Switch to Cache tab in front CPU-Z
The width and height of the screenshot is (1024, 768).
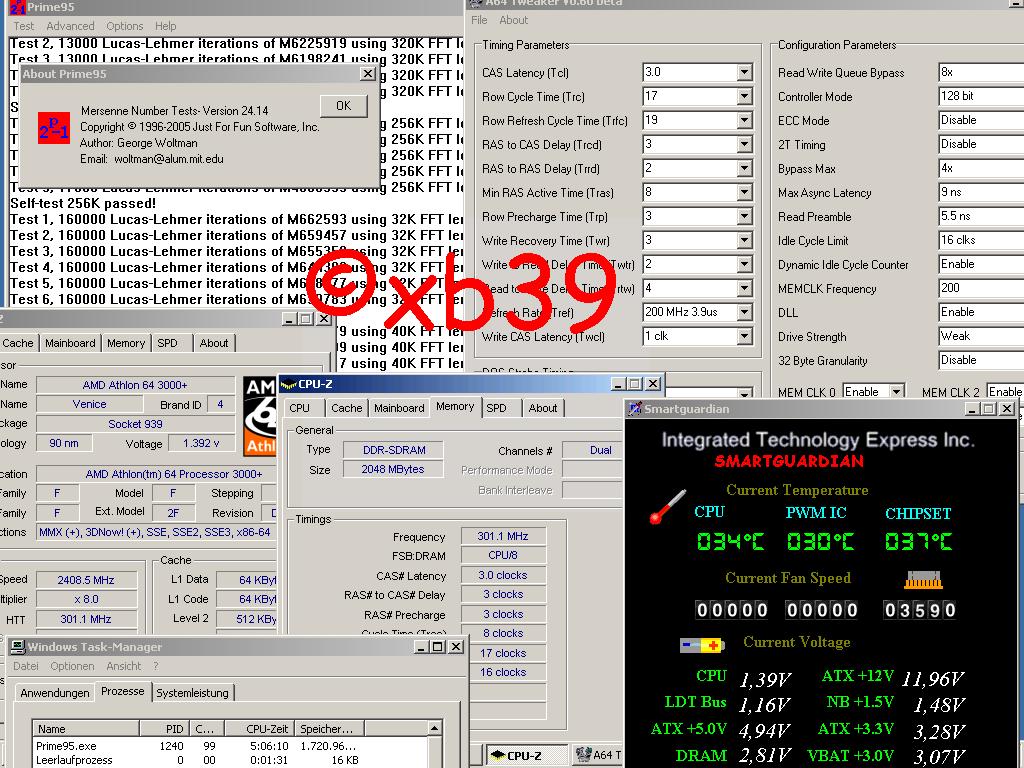click(x=347, y=408)
